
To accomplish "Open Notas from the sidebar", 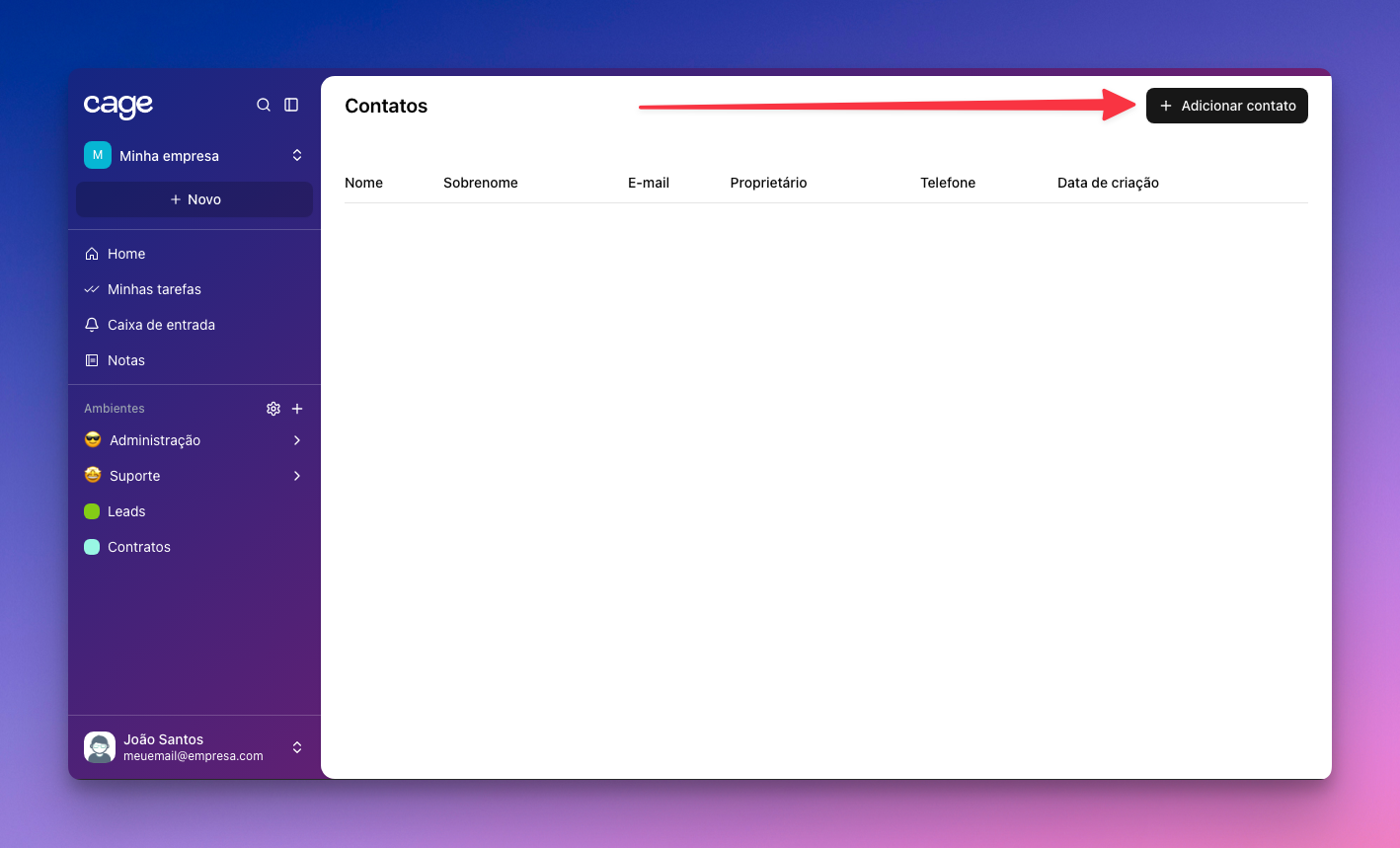I will point(125,360).
